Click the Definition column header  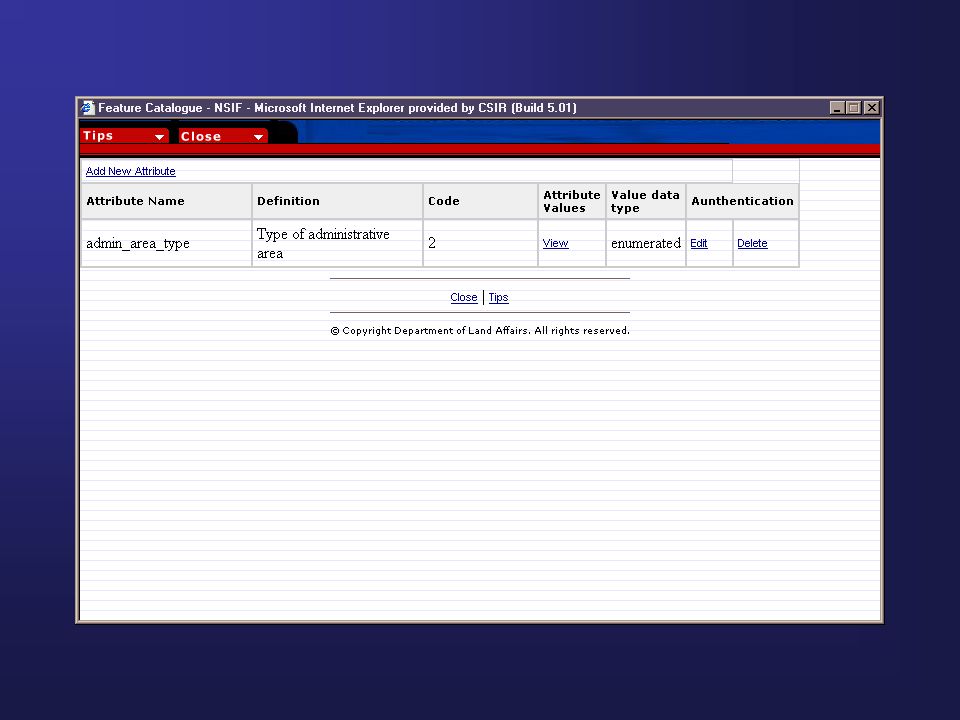(337, 201)
